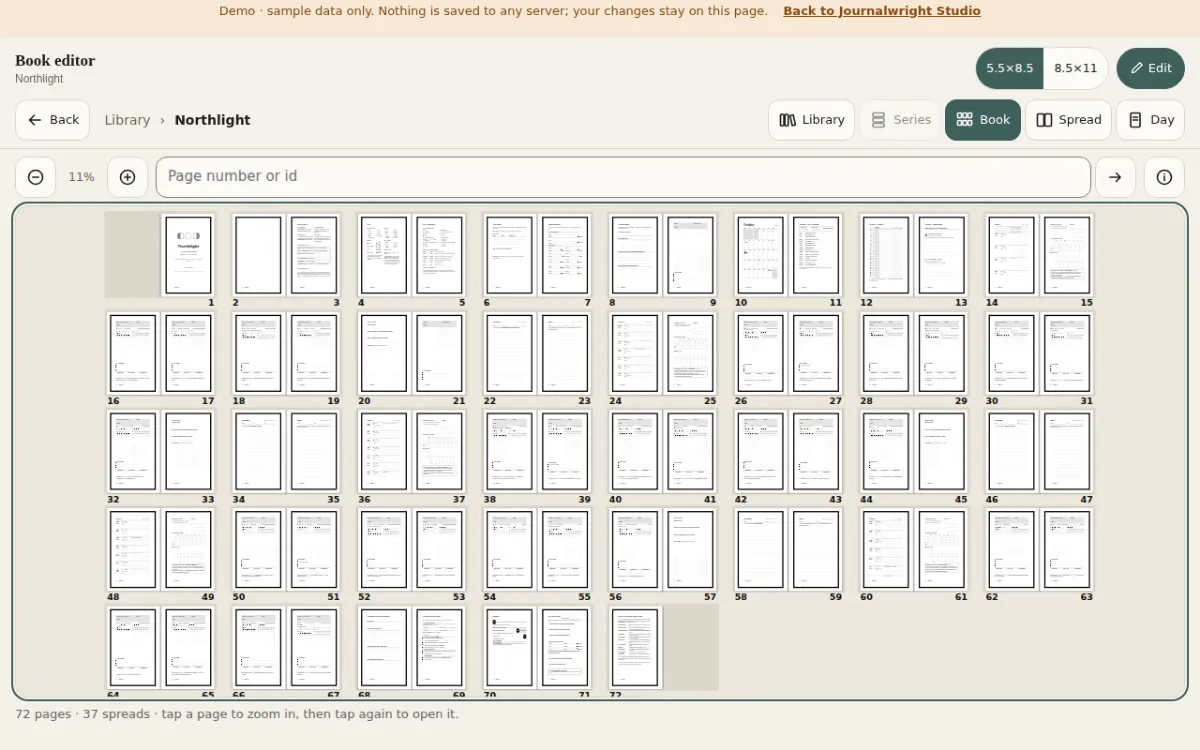Switch to Book view tab

pyautogui.click(x=983, y=120)
